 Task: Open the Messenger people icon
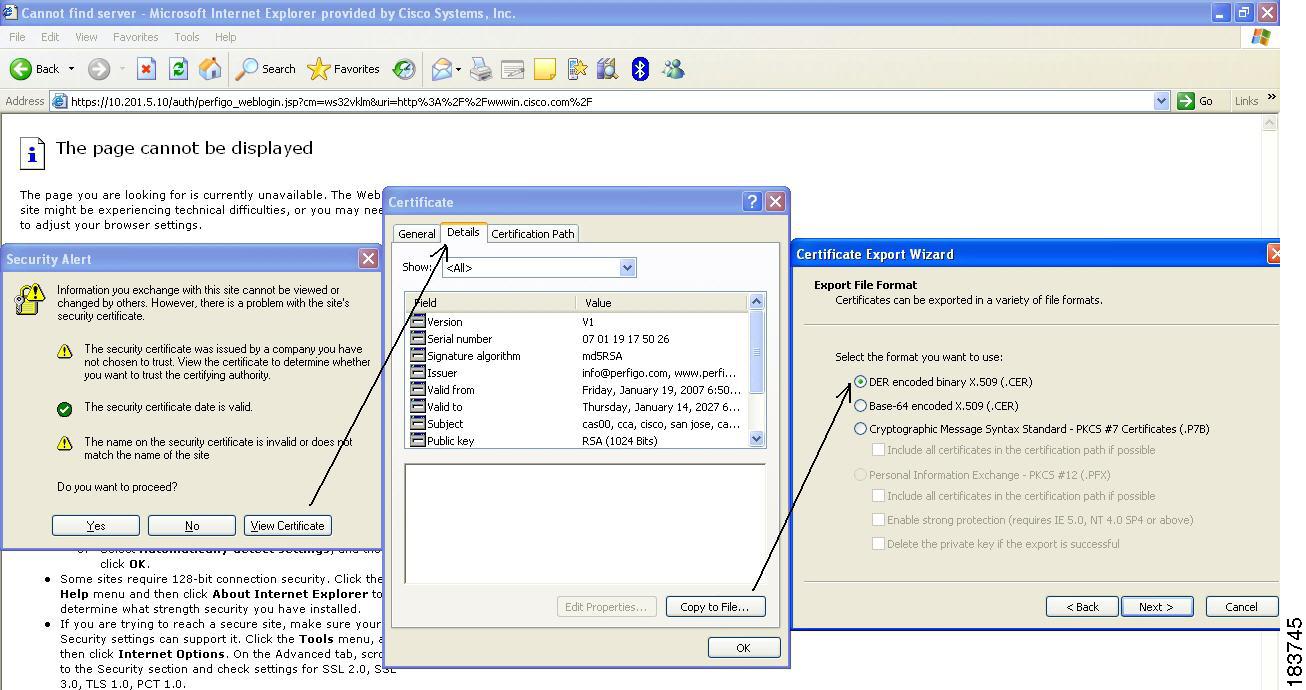tap(673, 69)
